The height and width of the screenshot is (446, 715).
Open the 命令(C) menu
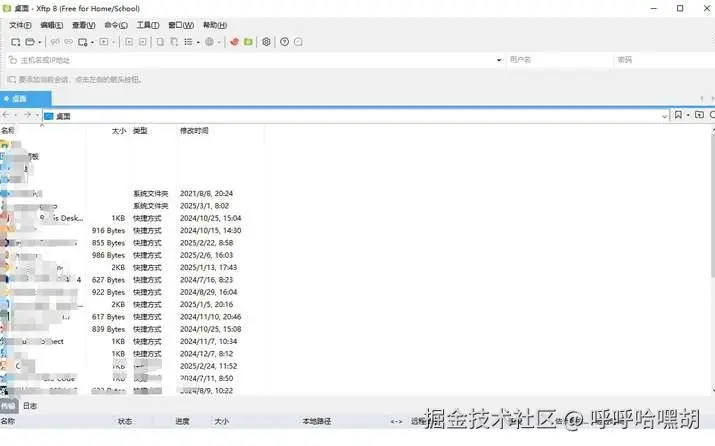pos(116,25)
